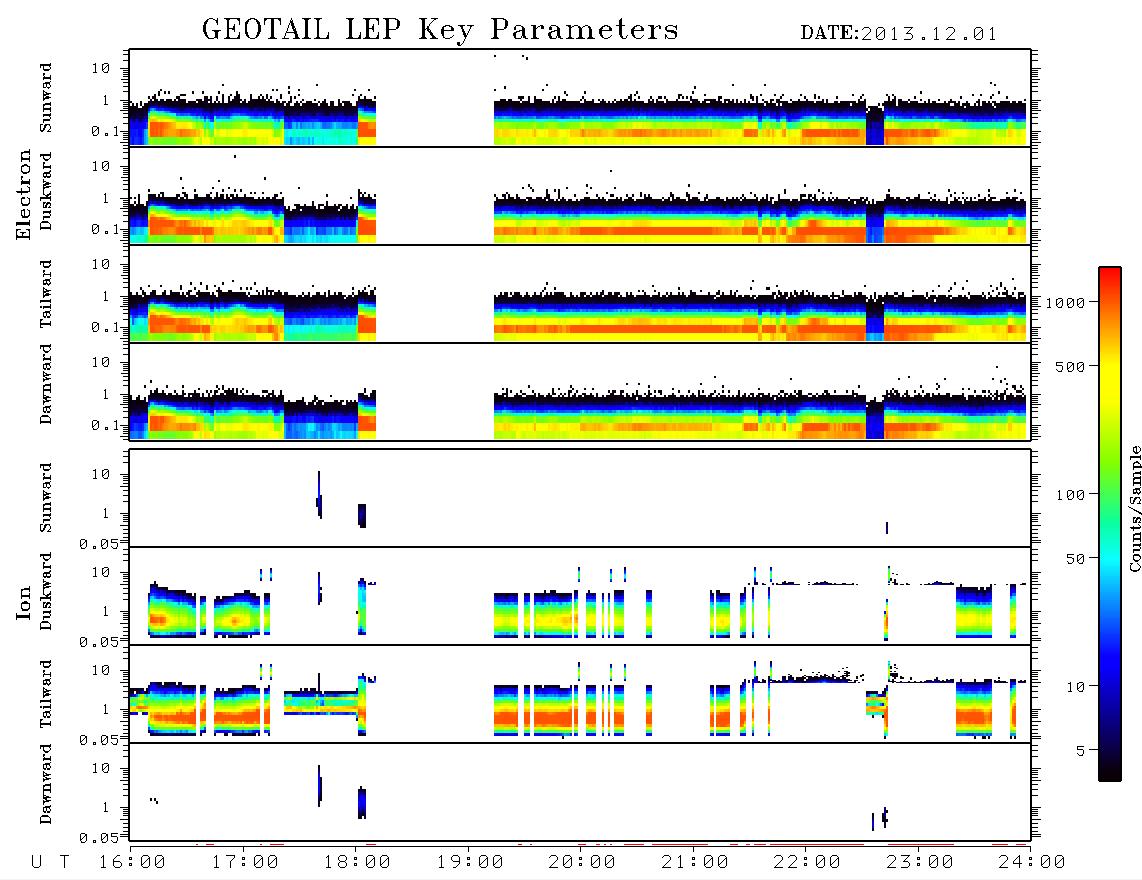Click the Ion 'Duskward' axis label

click(x=46, y=592)
